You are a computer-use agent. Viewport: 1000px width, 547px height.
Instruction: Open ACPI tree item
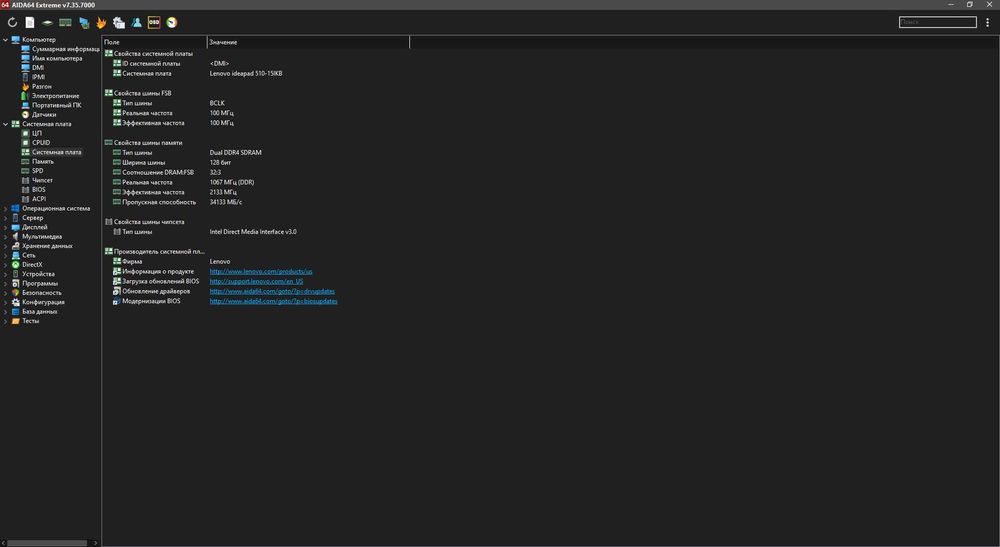click(x=38, y=199)
